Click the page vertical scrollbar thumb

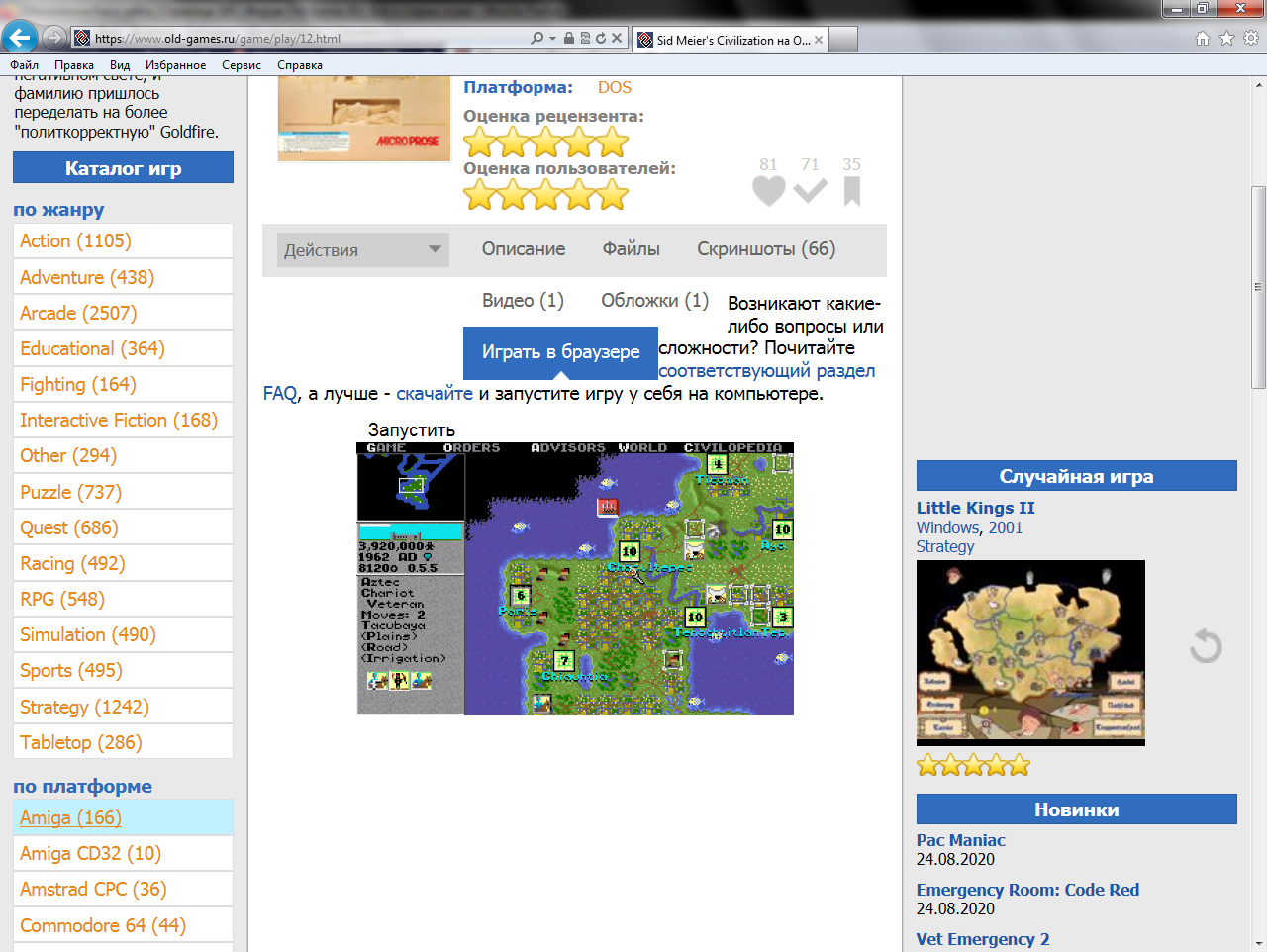pos(1258,287)
